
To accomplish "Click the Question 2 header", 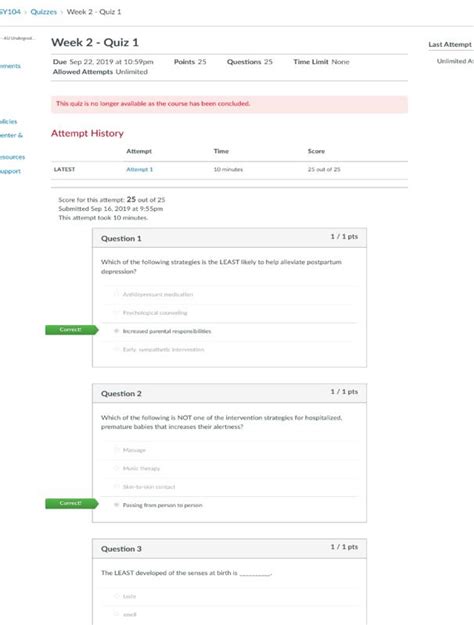I will click(x=229, y=393).
